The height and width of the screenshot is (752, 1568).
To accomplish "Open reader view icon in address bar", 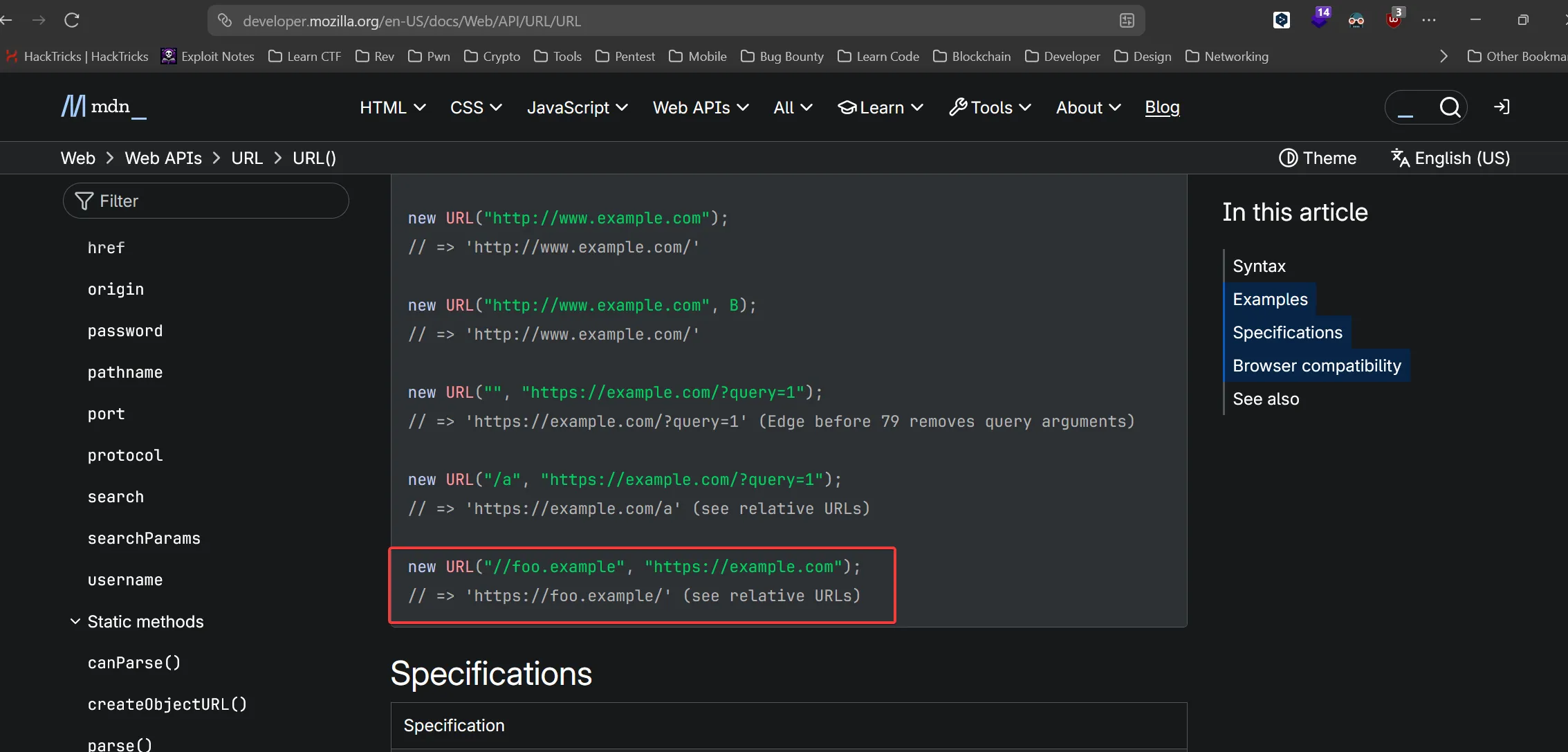I will (x=1127, y=21).
